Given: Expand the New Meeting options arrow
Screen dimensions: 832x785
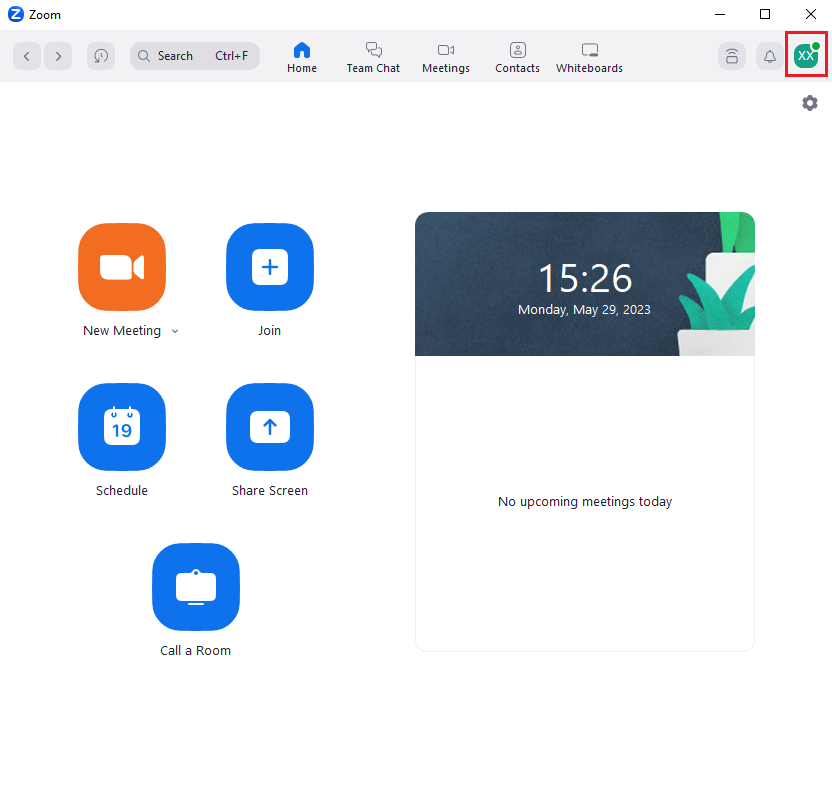Looking at the screenshot, I should [175, 331].
